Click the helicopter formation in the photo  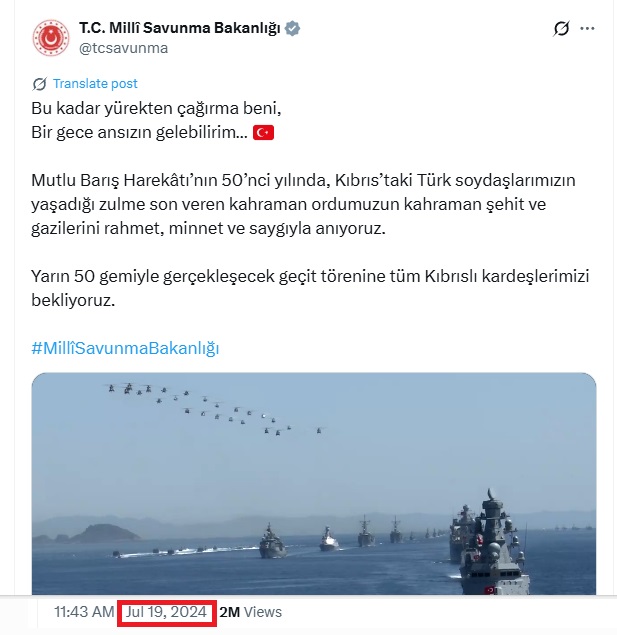(216, 409)
